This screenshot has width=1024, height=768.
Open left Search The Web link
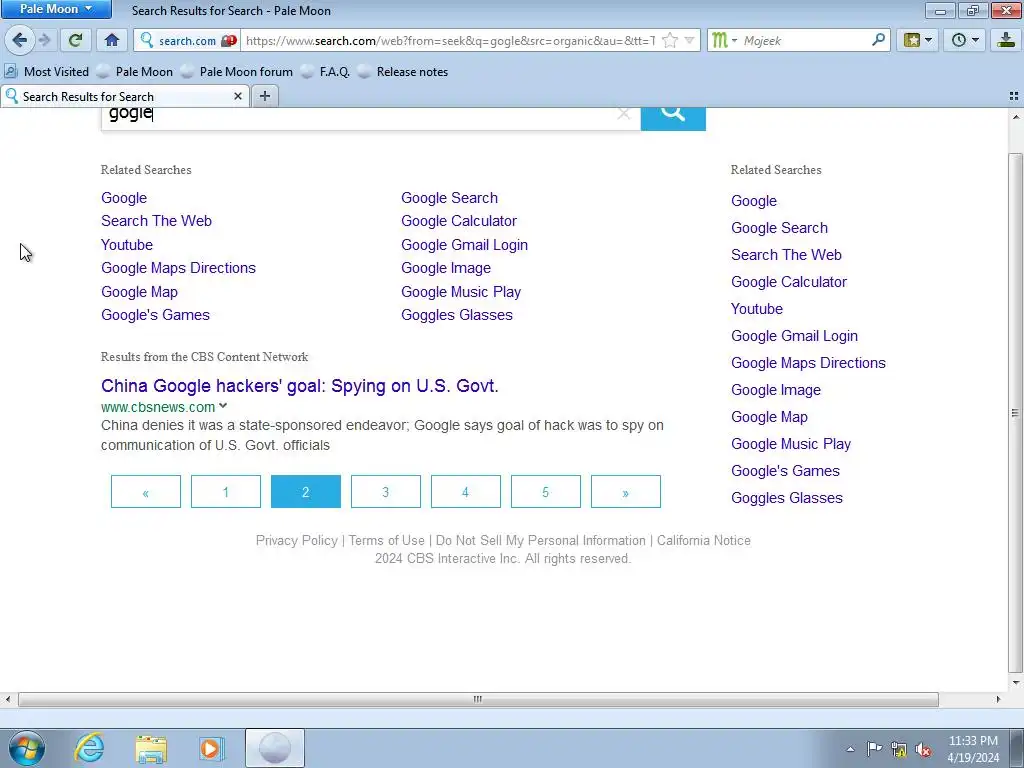click(x=156, y=221)
